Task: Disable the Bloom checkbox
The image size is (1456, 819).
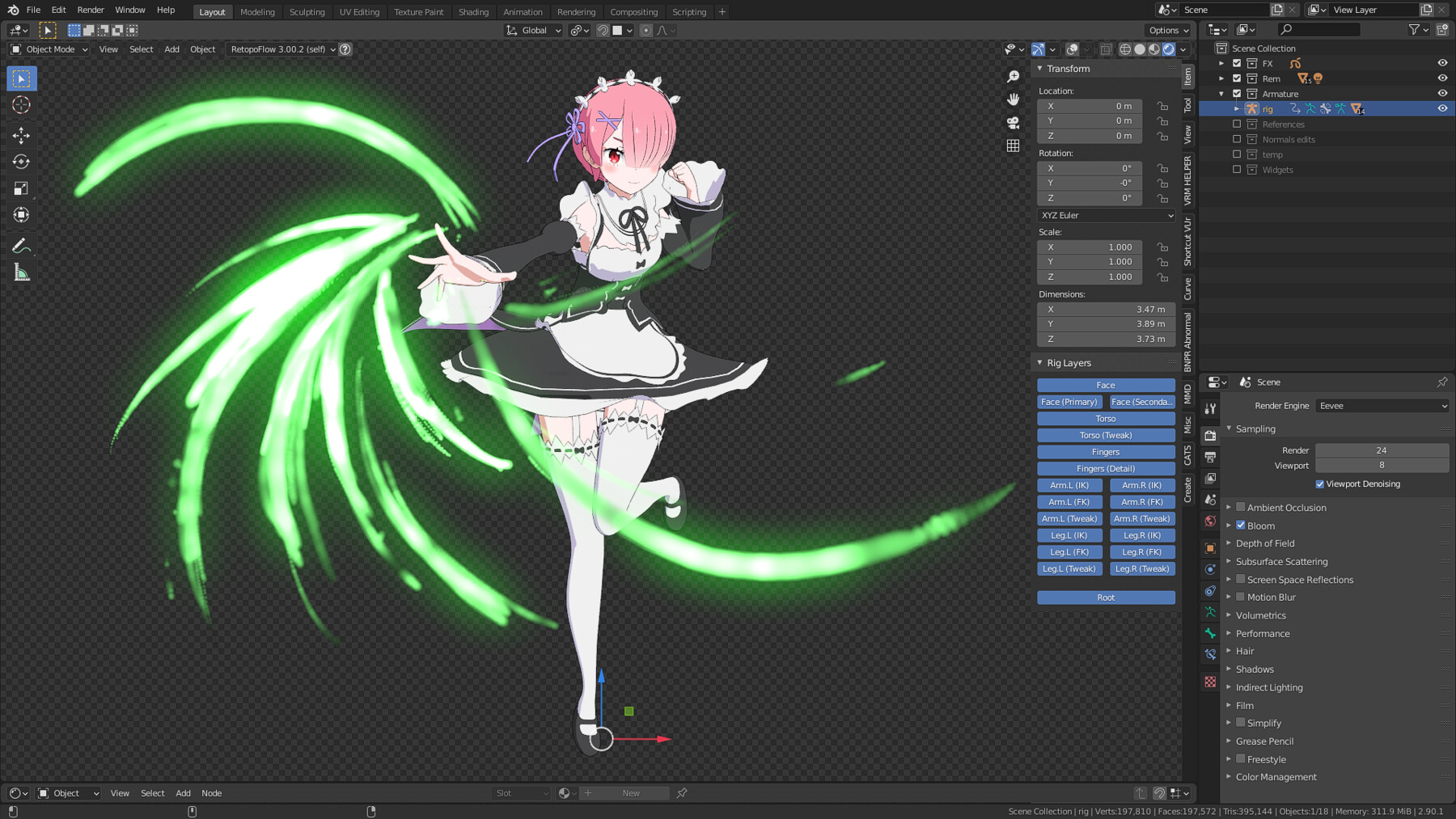Action: [1241, 526]
